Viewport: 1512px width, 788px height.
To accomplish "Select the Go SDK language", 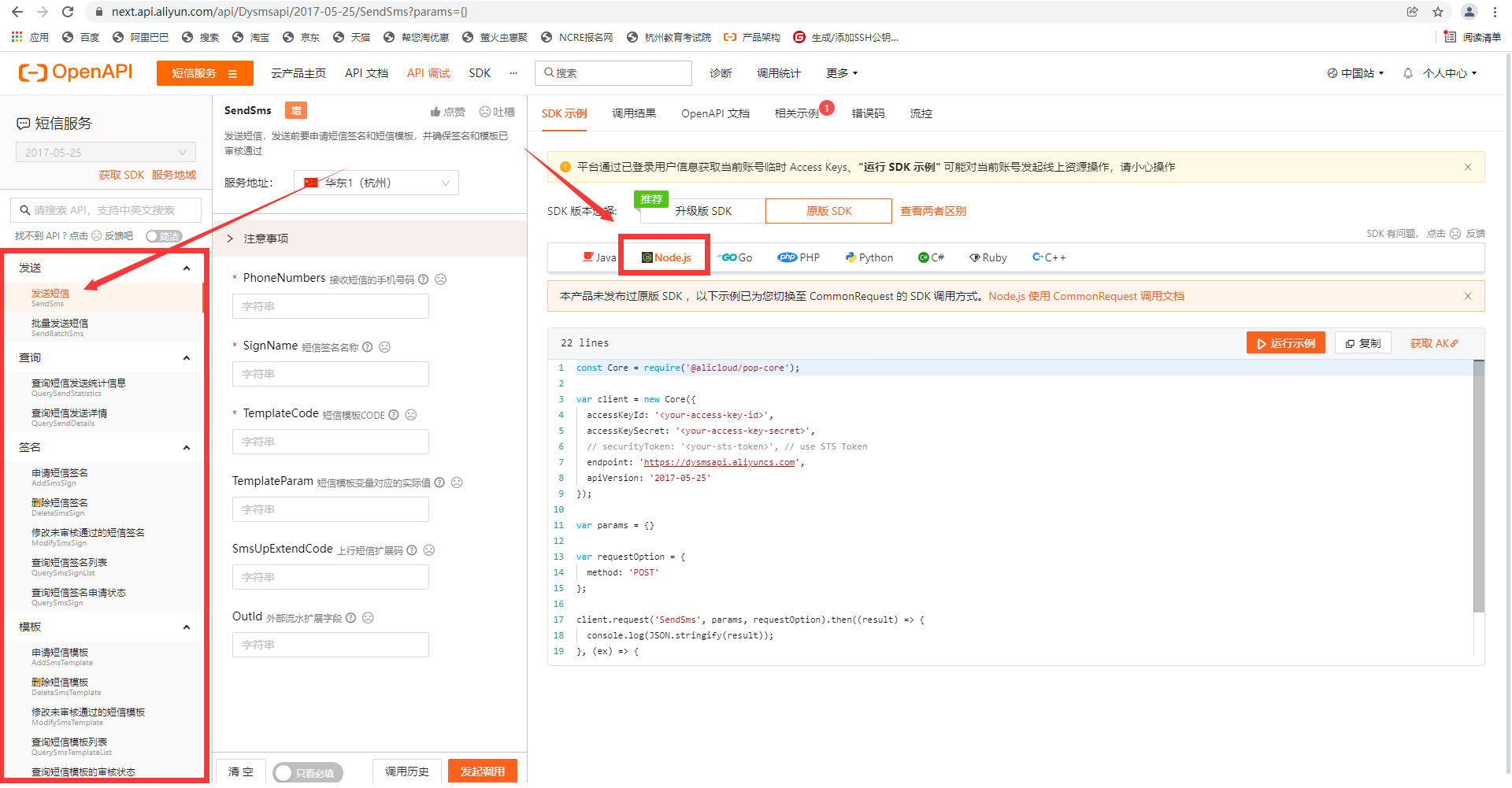I will click(x=736, y=257).
